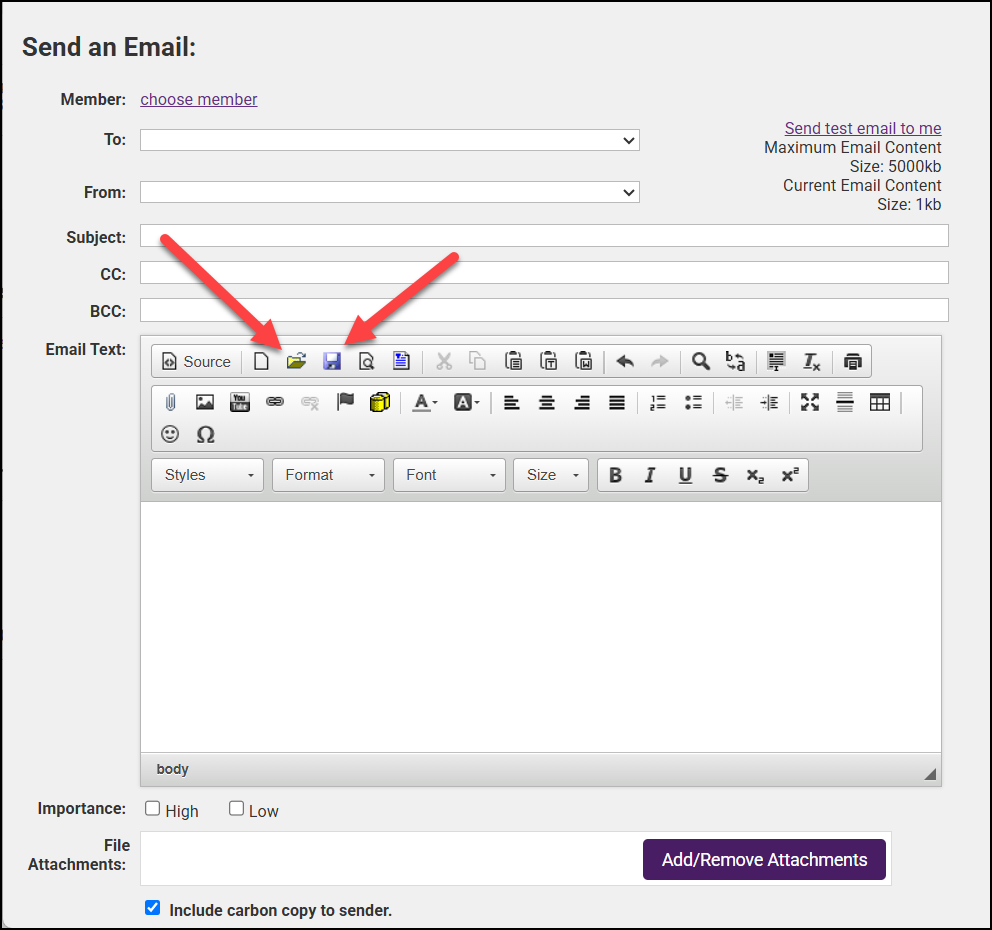Insert a table in email
Screen dimensions: 992x930
click(x=879, y=402)
